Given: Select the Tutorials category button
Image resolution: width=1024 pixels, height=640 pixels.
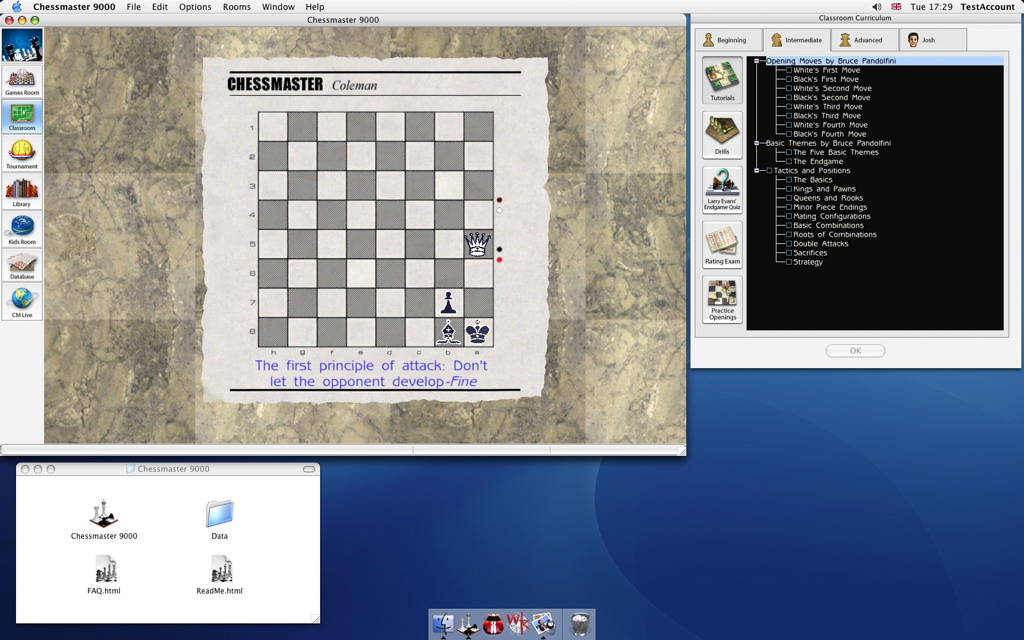Looking at the screenshot, I should click(x=722, y=80).
